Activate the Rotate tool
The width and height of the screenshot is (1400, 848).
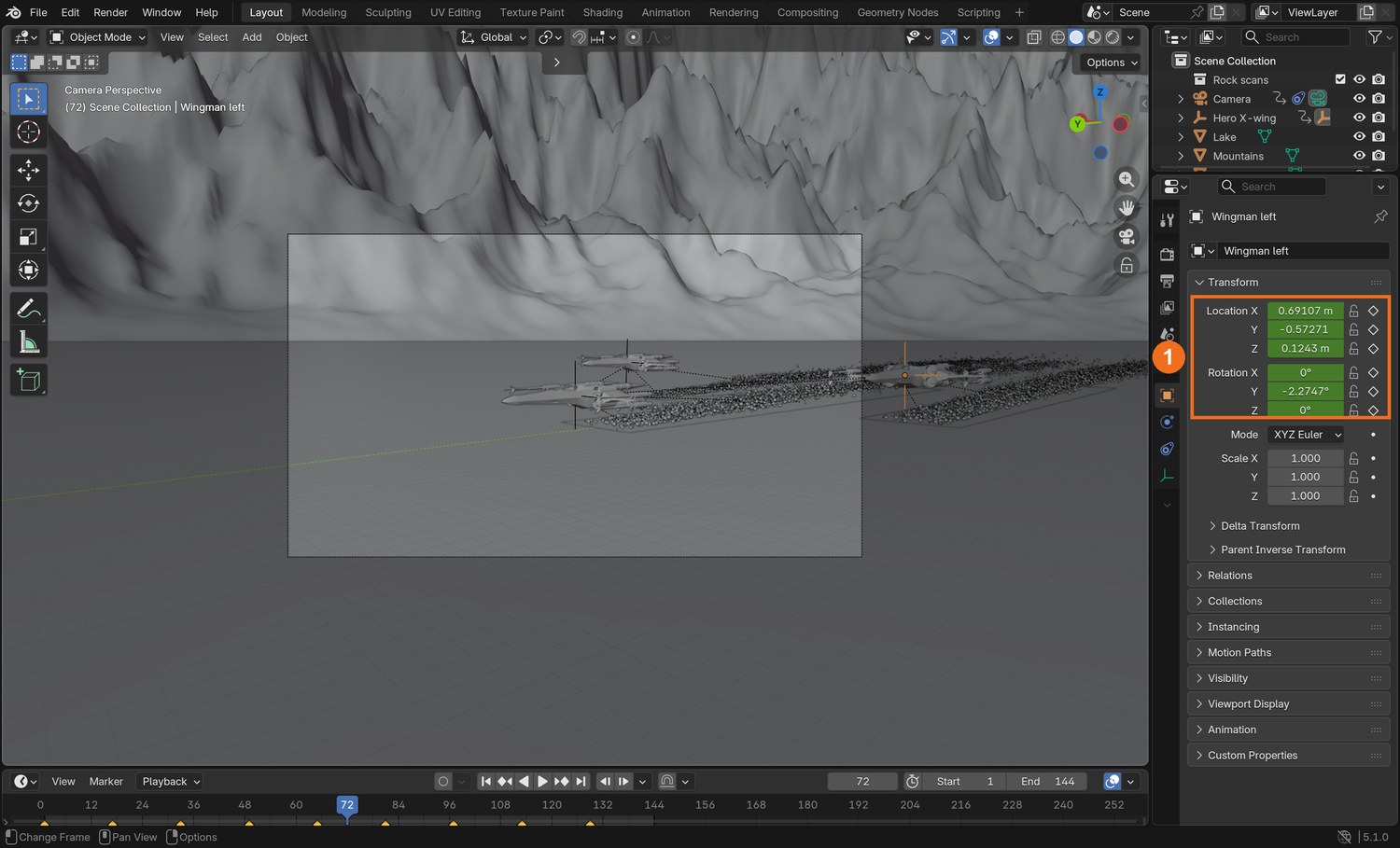[29, 203]
